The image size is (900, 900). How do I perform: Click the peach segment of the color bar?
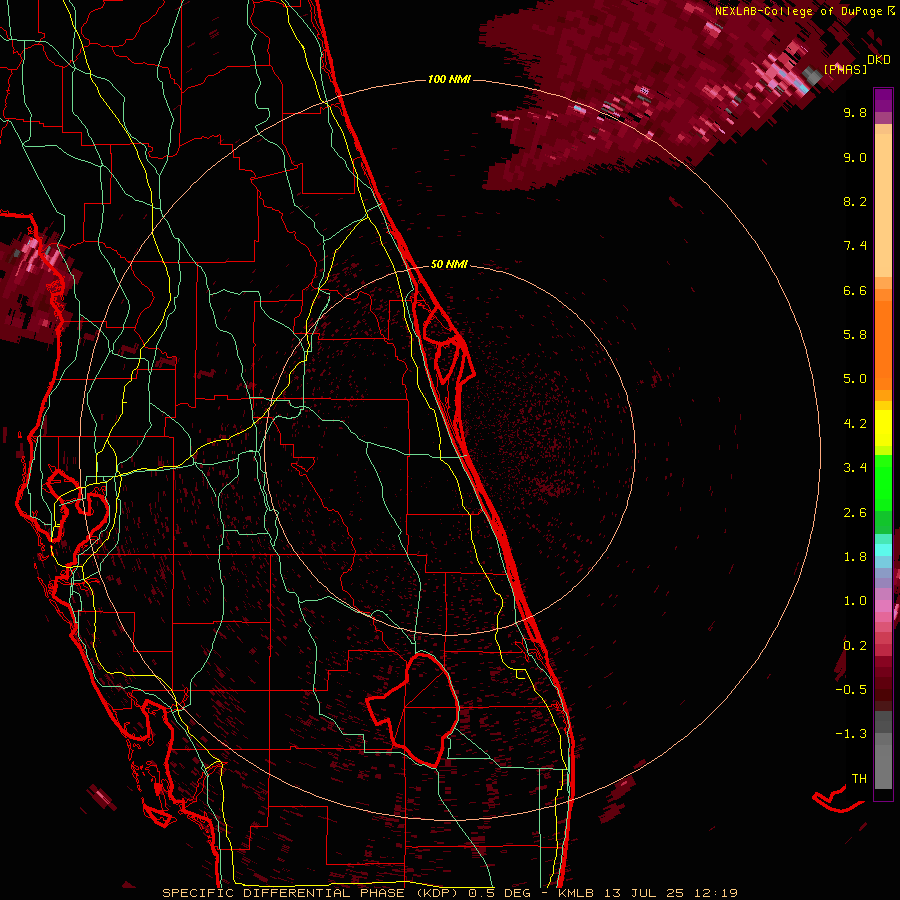[x=883, y=205]
